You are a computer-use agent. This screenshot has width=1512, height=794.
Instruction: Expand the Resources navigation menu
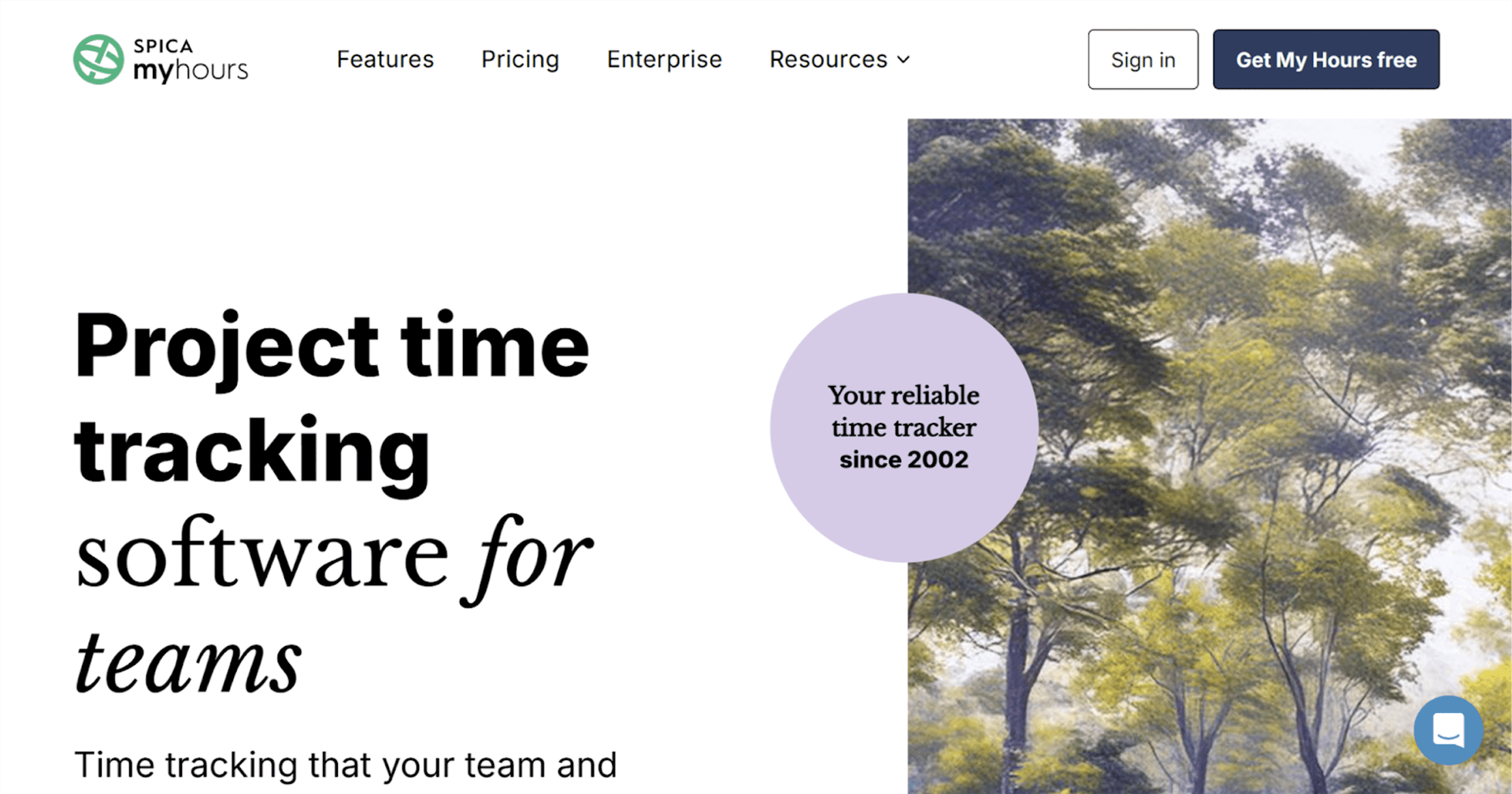828,60
